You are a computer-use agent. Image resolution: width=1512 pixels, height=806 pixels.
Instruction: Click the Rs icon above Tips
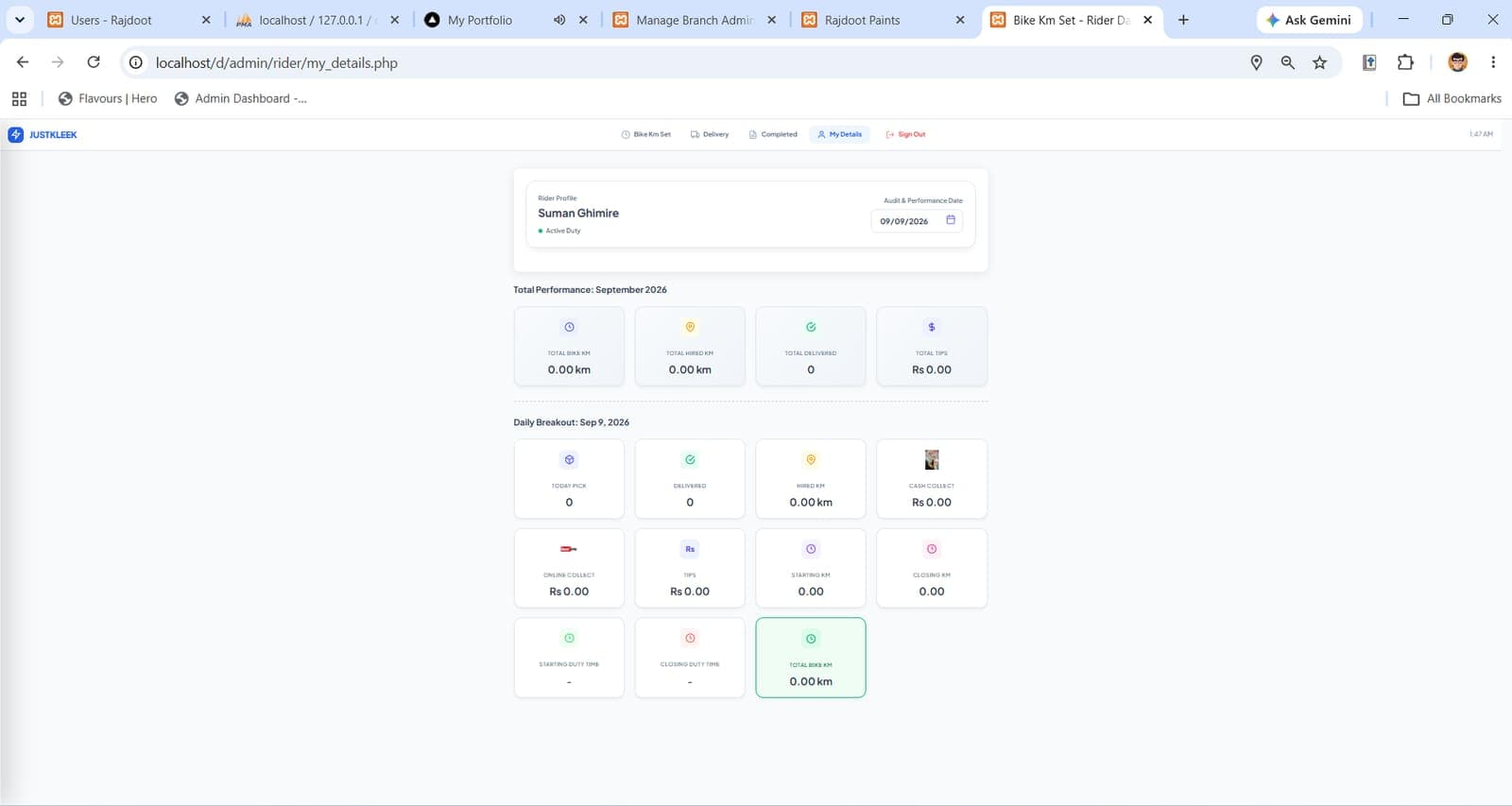click(690, 549)
